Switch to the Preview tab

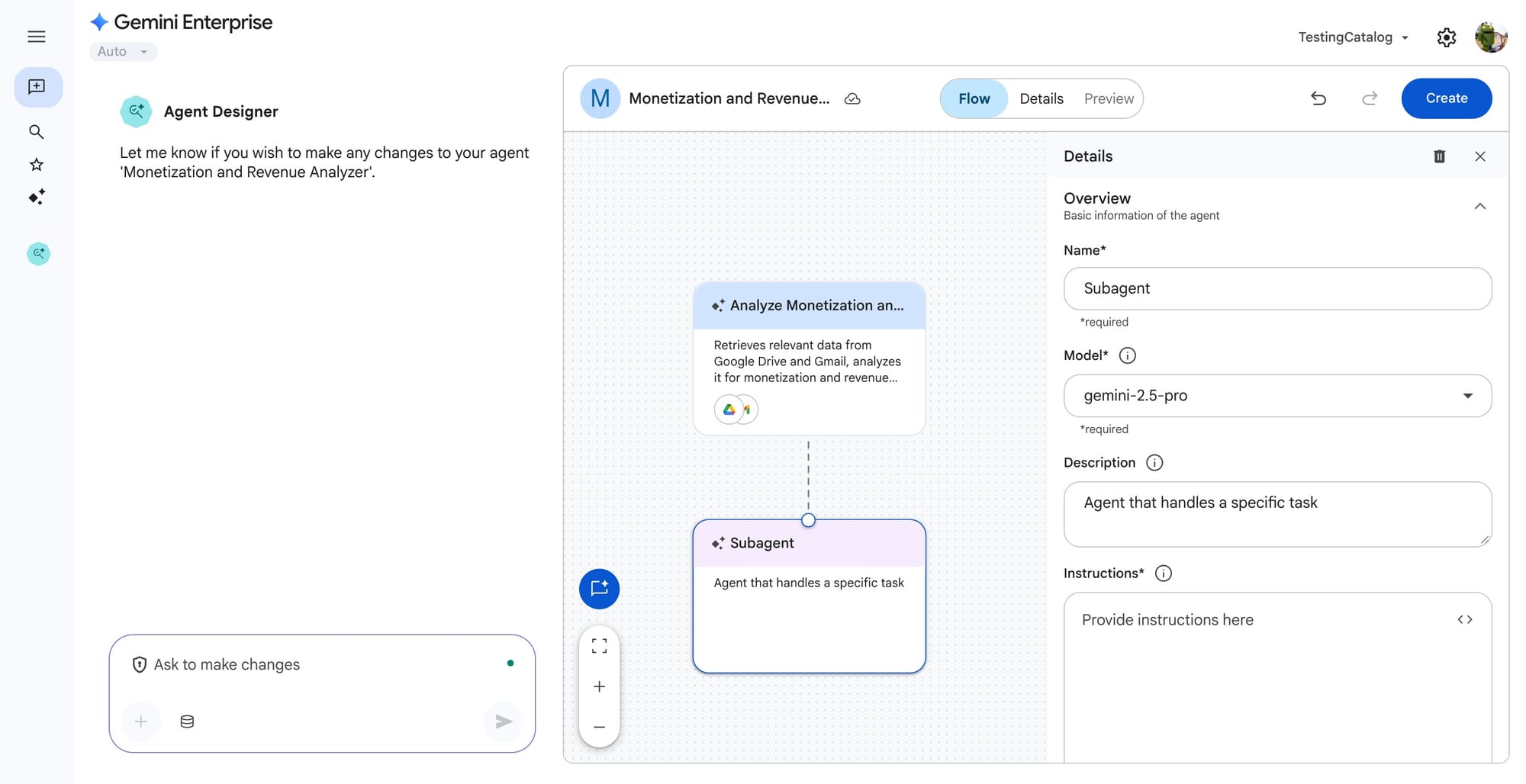1108,98
